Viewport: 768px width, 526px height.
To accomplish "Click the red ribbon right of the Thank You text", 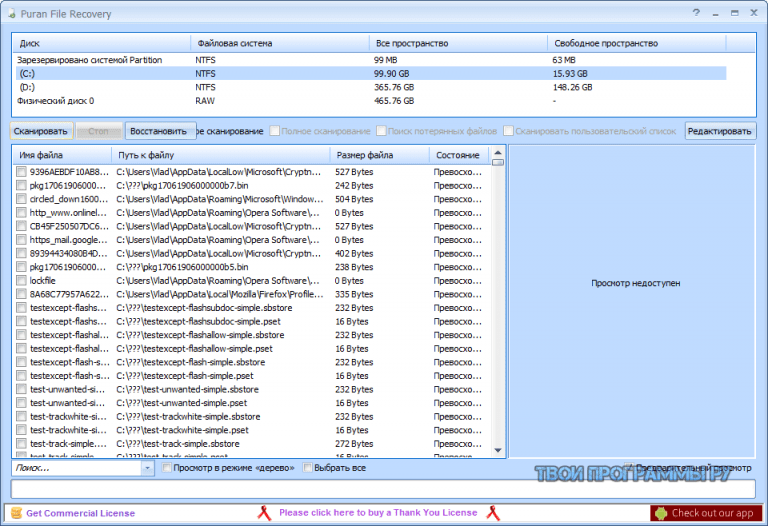I will (491, 513).
